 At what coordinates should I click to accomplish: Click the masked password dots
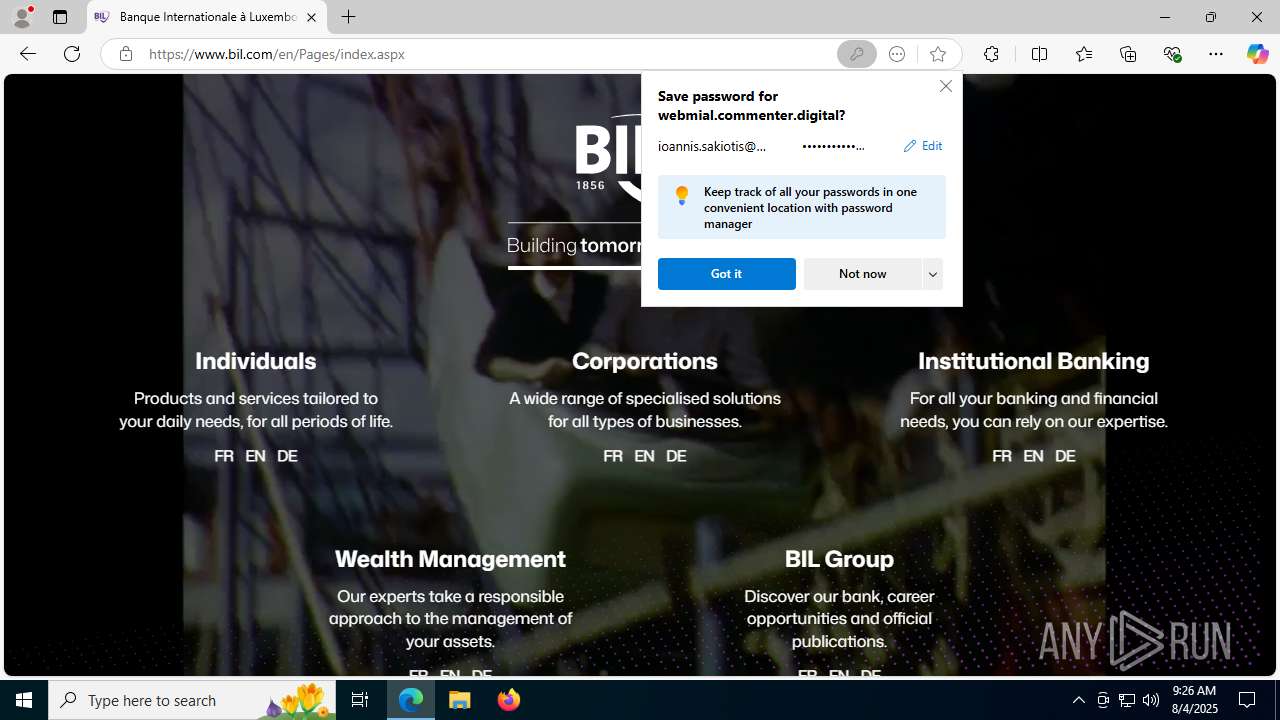tap(833, 146)
